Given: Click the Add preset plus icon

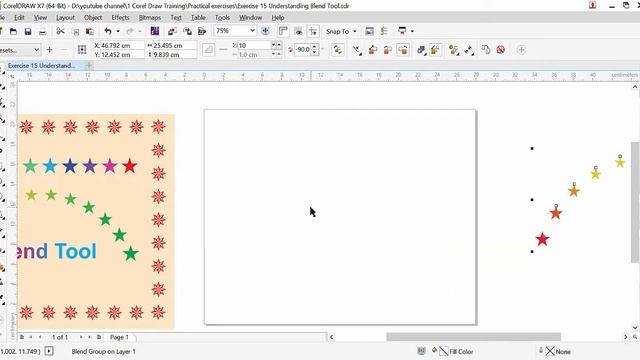Looking at the screenshot, I should (49, 50).
